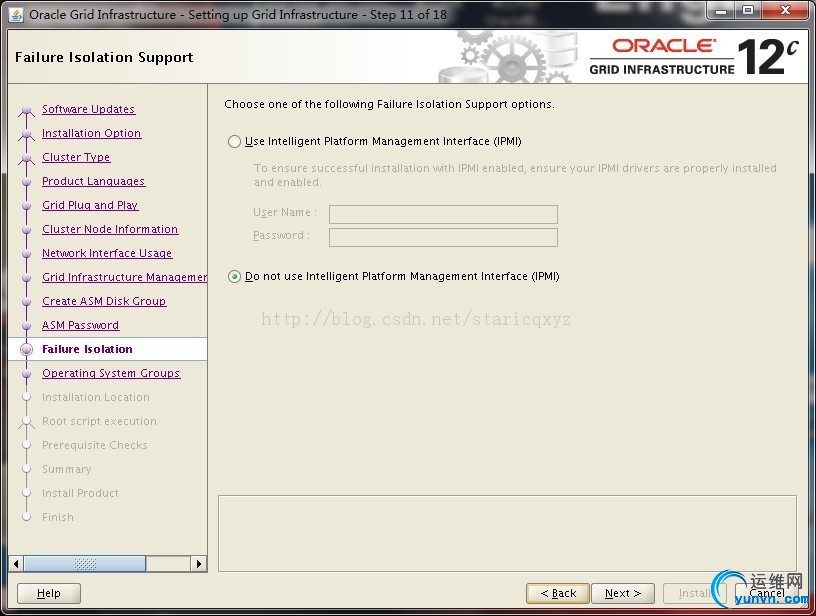Click the Grid Infrastructure Management step bullet

pyautogui.click(x=27, y=277)
